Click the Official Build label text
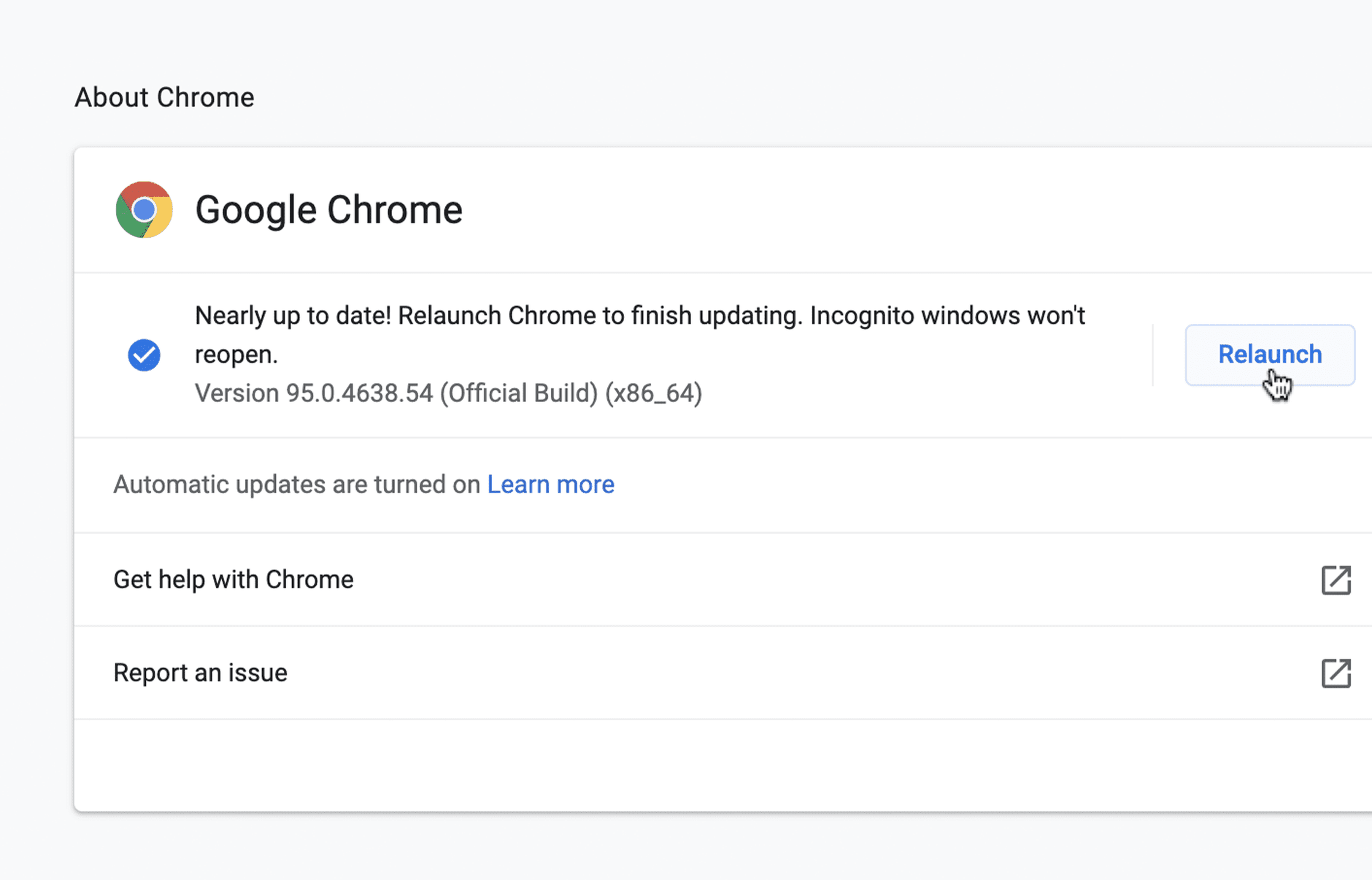This screenshot has width=1372, height=880. [519, 393]
